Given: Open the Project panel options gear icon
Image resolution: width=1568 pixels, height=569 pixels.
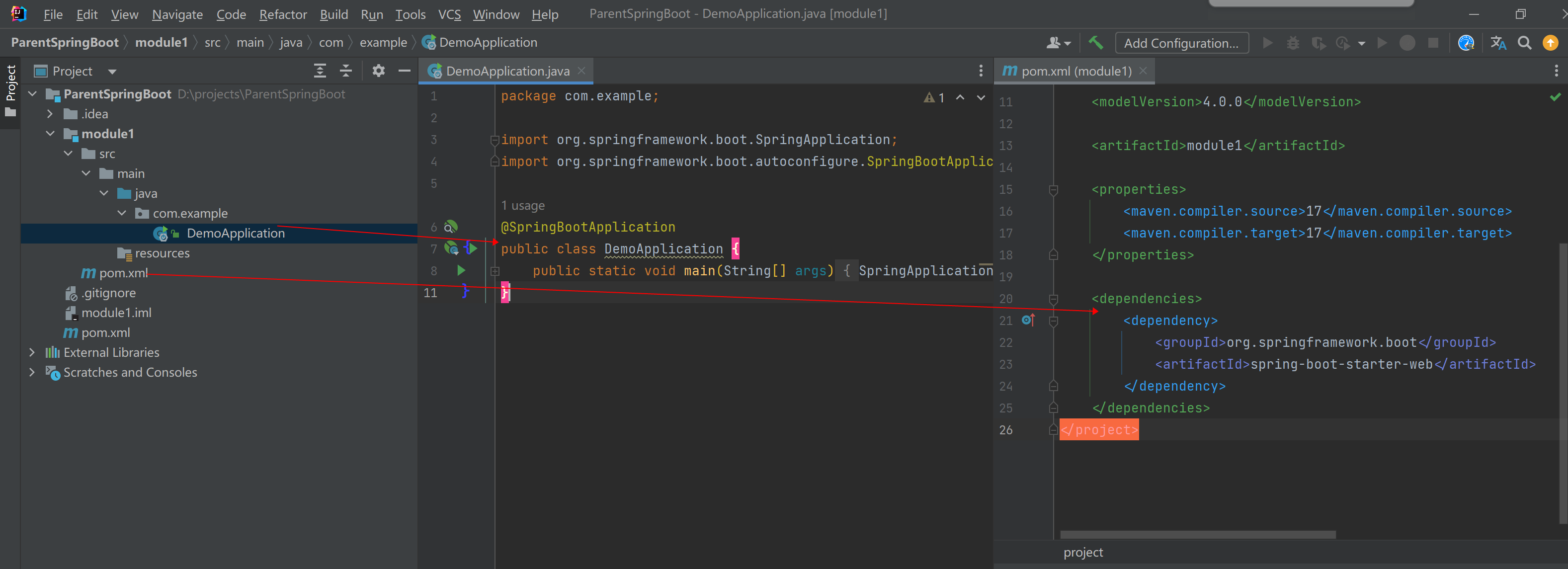Looking at the screenshot, I should coord(379,71).
